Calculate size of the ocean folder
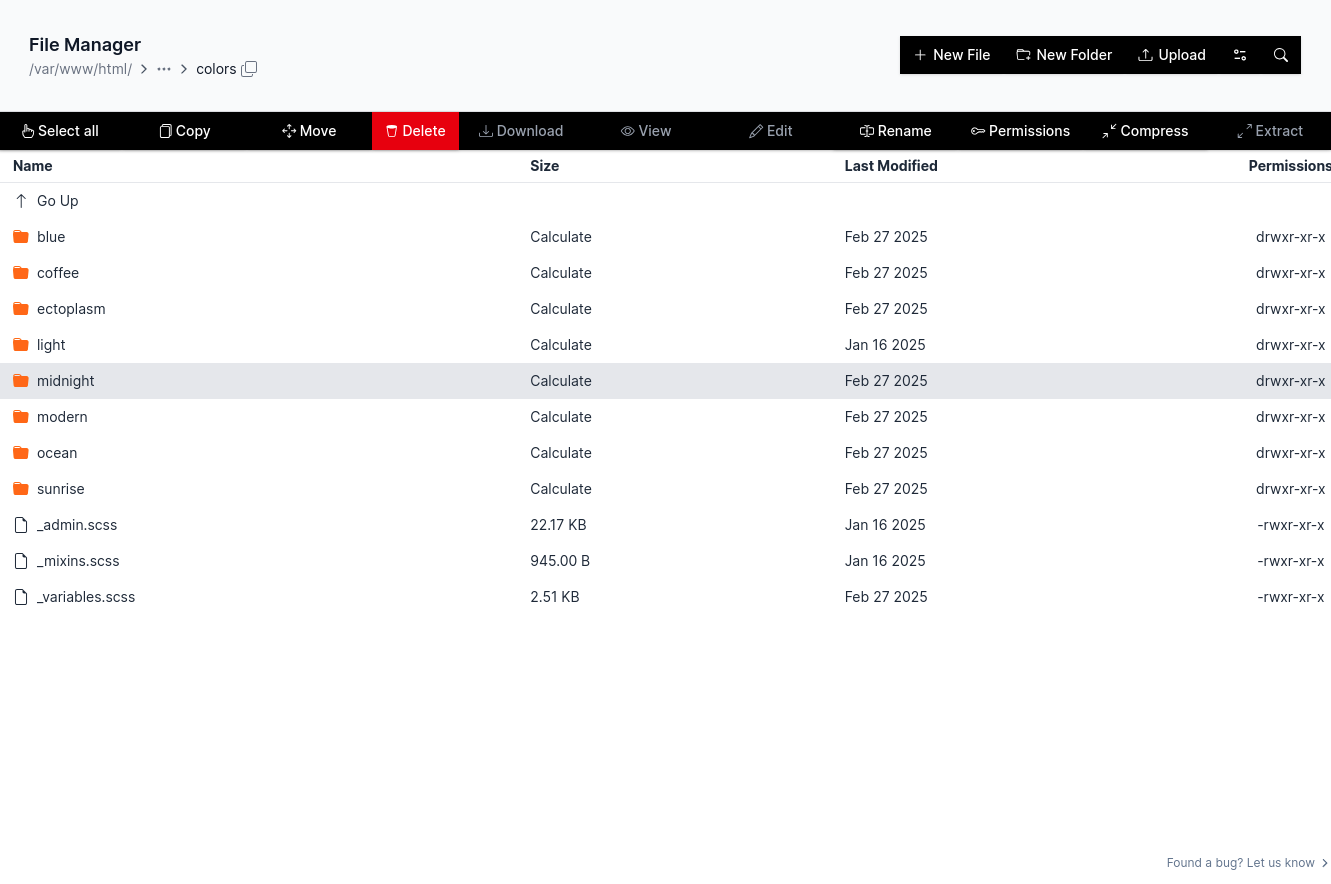Image resolution: width=1331 pixels, height=884 pixels. click(x=560, y=453)
